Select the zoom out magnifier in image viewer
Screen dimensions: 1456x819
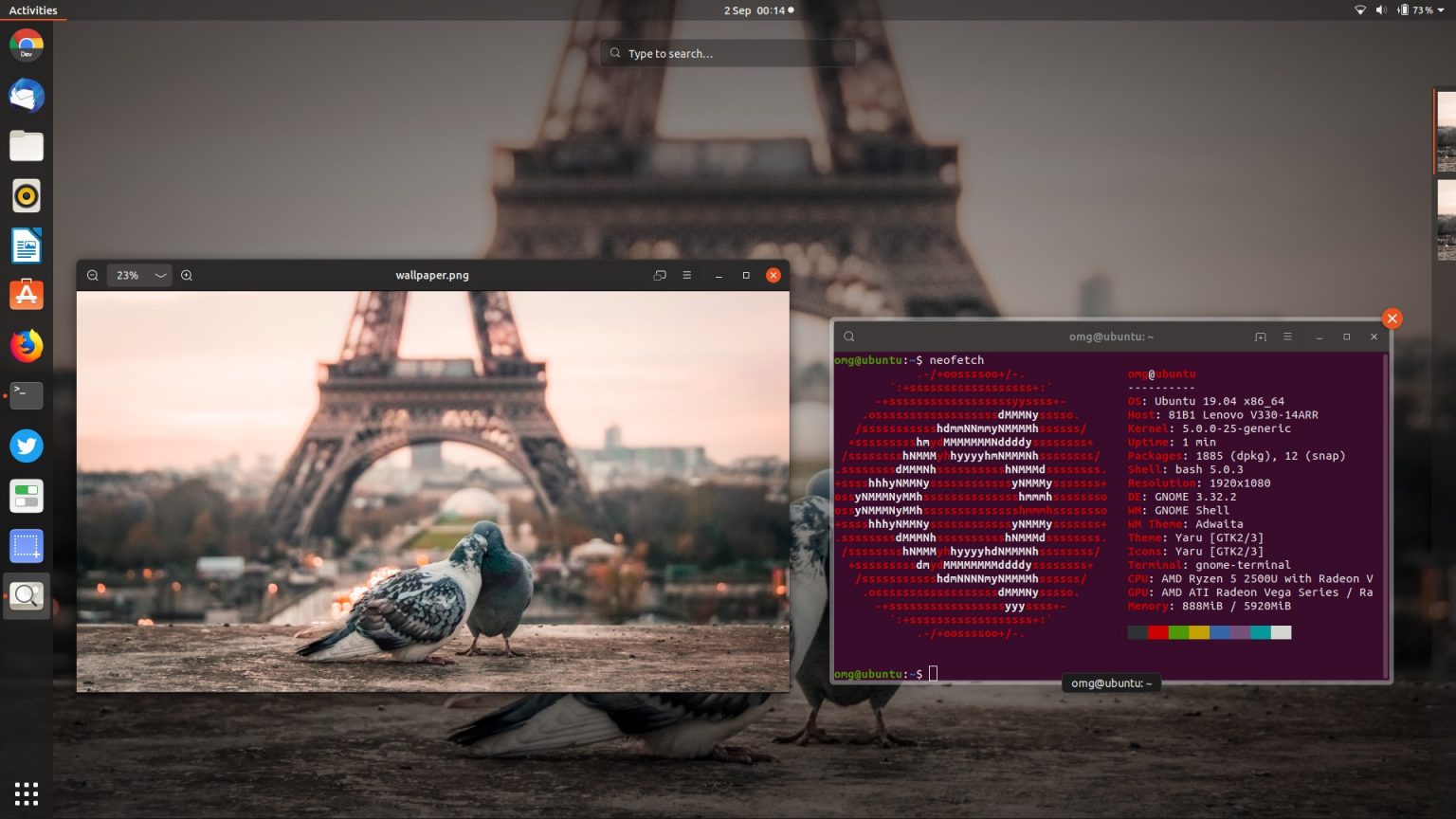point(92,275)
